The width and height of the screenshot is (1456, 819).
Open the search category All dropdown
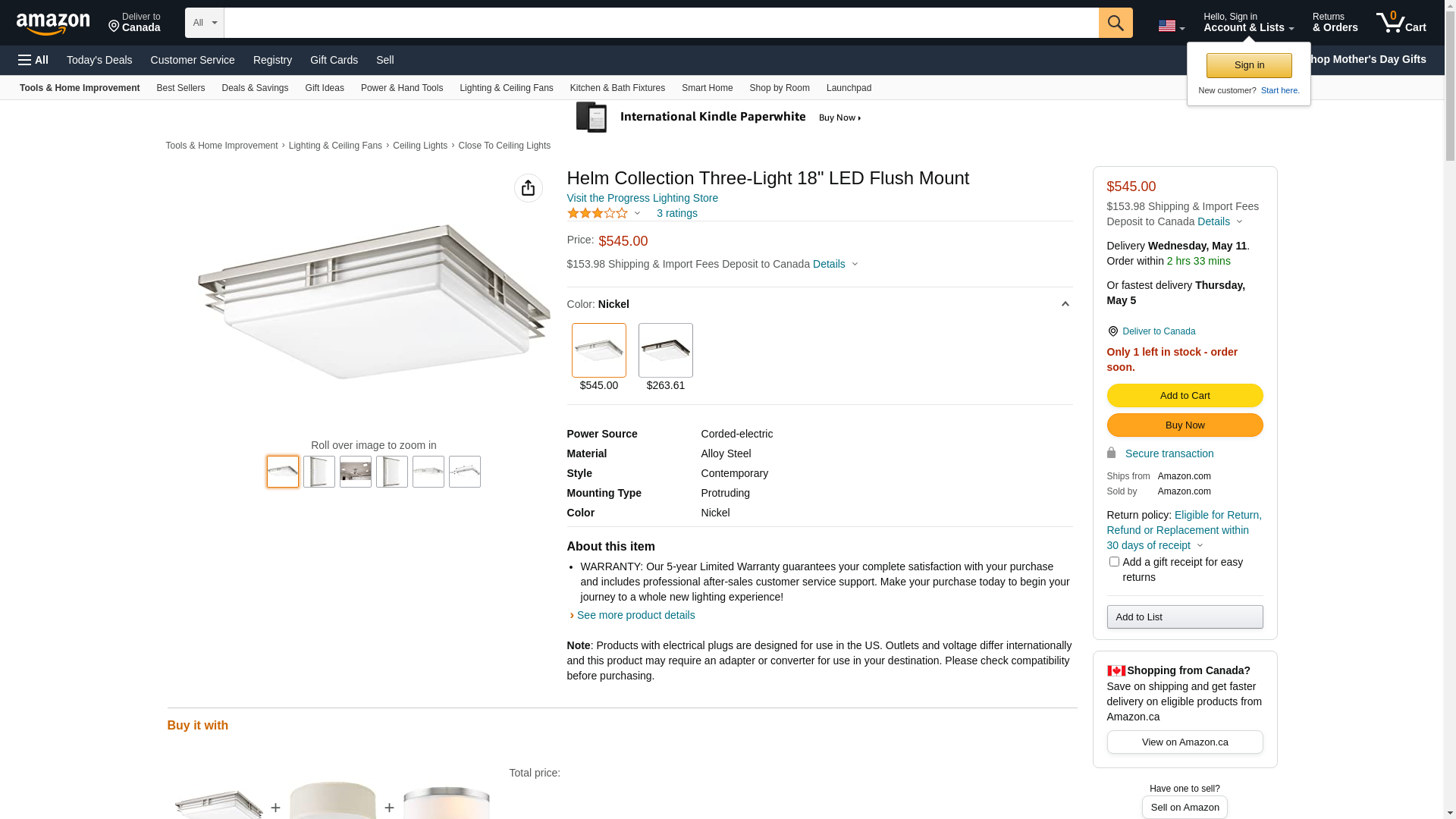point(204,23)
